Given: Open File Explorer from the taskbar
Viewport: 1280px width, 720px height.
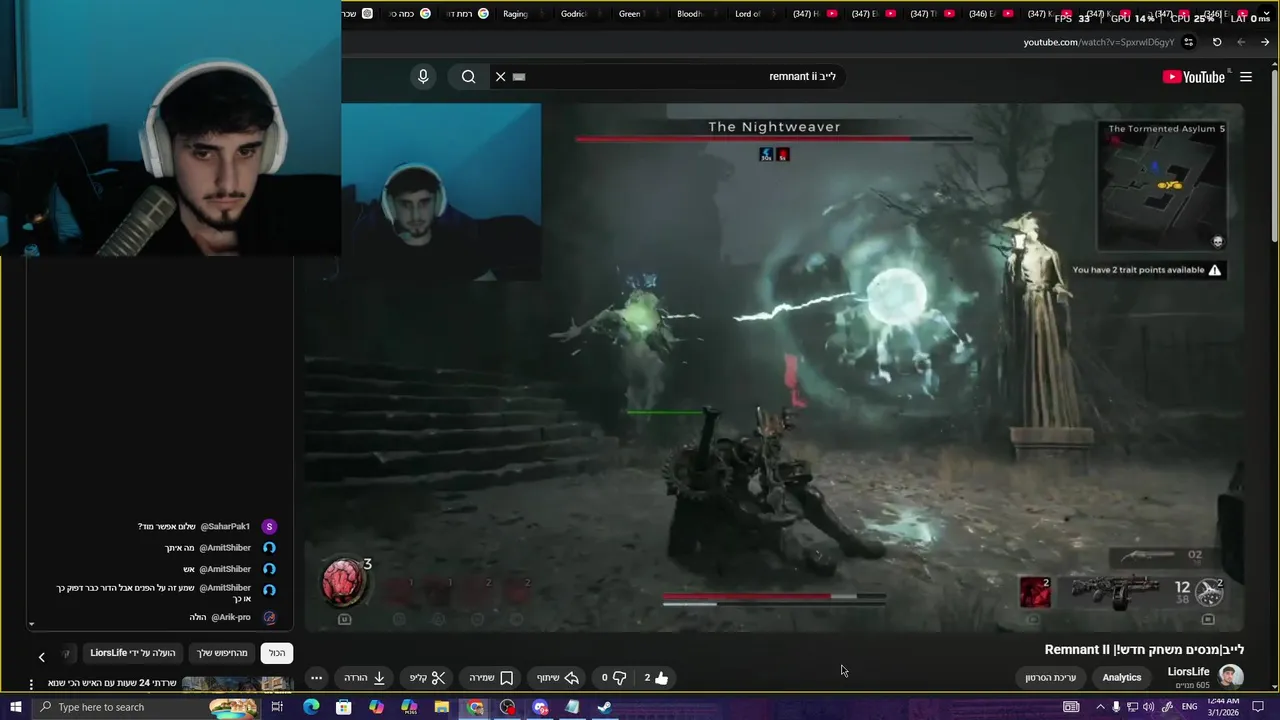Looking at the screenshot, I should 441,707.
